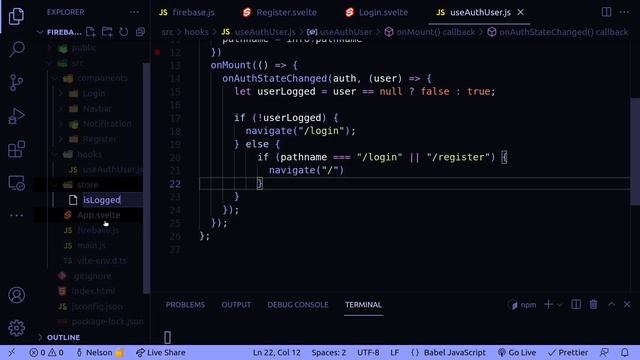Create a new file in explorer
The width and height of the screenshot is (640, 360).
[91, 32]
